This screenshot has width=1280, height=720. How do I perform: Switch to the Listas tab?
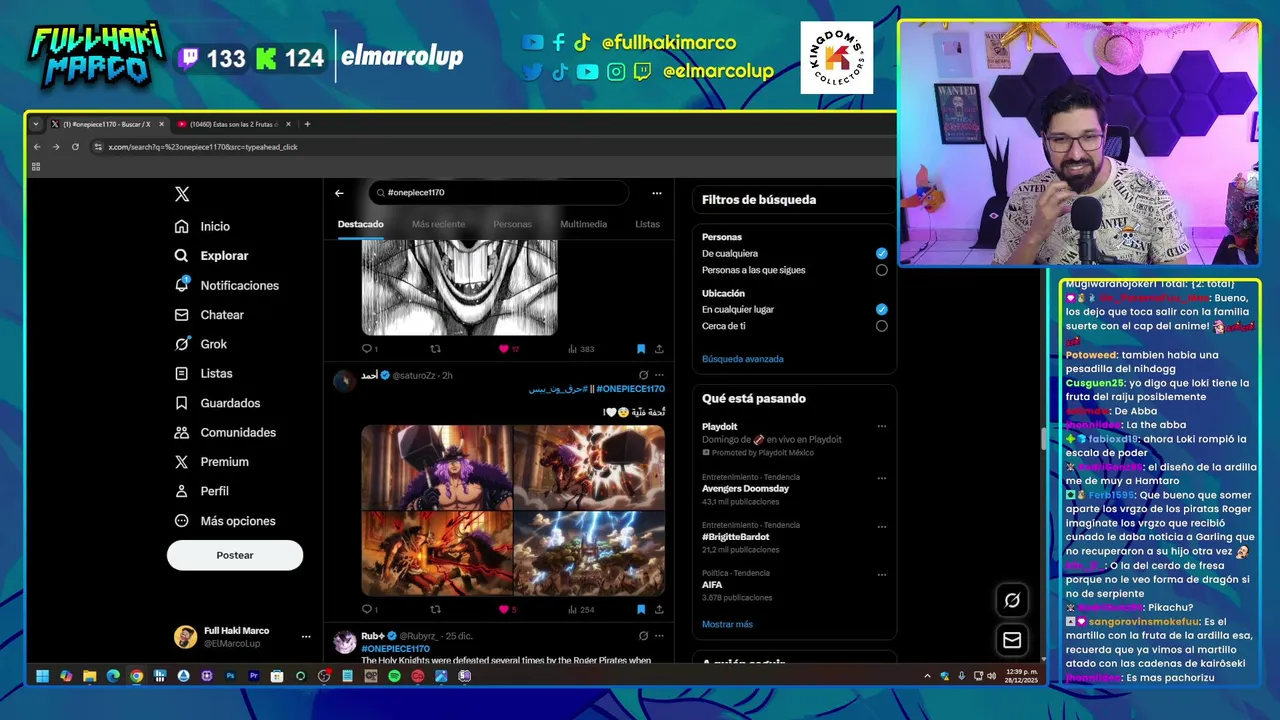pyautogui.click(x=647, y=224)
